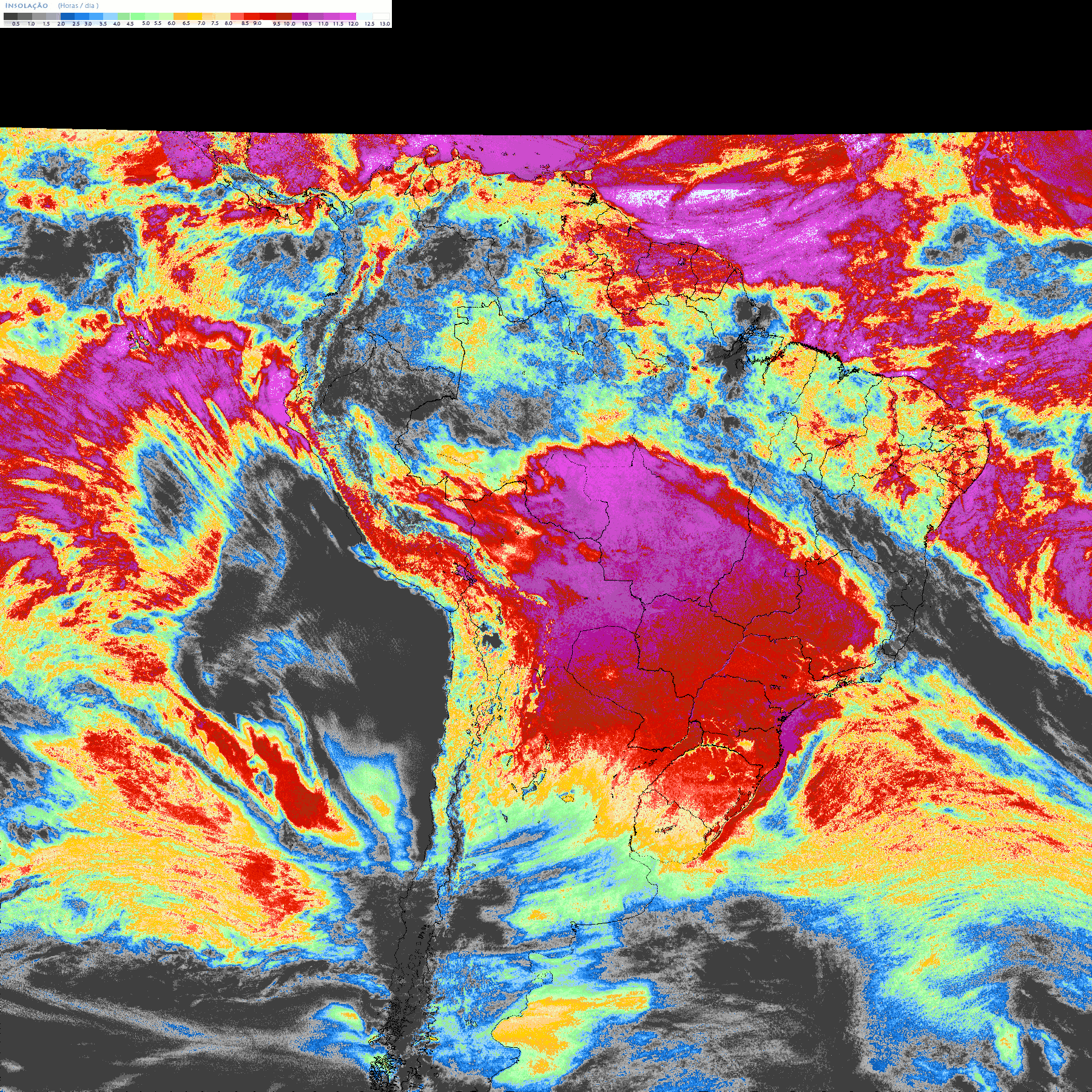Click the light green legend swatch at 5.0–5.5
Screen dimensions: 1092x1092
click(x=152, y=16)
